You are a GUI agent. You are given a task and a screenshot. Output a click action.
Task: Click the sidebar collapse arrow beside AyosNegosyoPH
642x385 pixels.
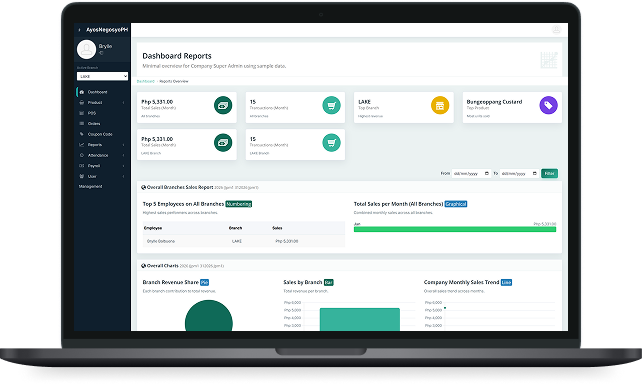[x=79, y=30]
